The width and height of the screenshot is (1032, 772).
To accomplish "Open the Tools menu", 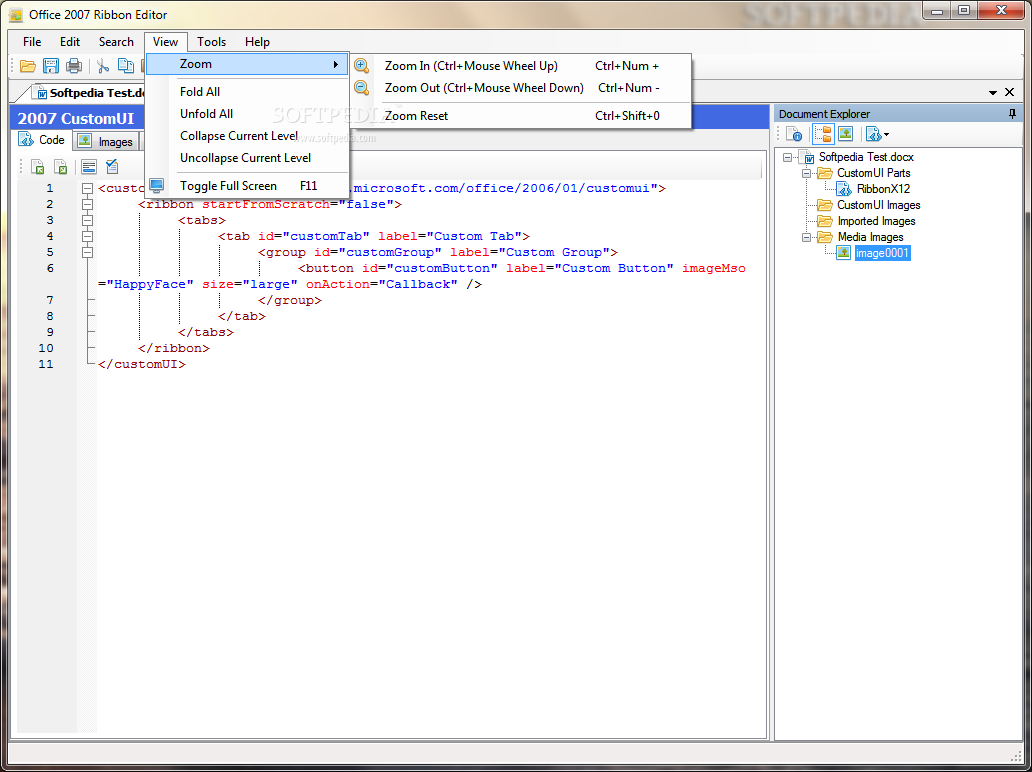I will pos(211,41).
